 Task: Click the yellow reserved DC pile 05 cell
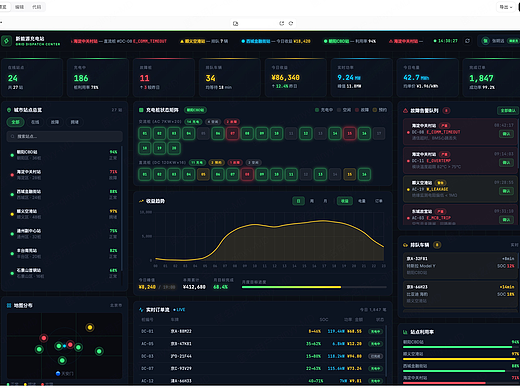(203, 174)
